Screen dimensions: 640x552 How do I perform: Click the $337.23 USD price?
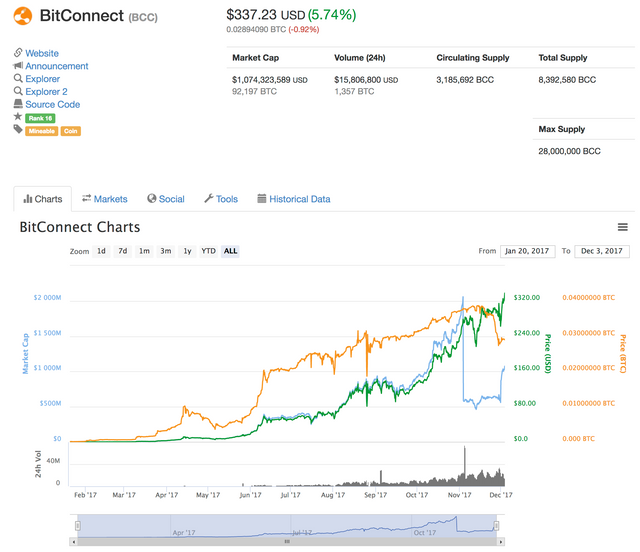266,15
